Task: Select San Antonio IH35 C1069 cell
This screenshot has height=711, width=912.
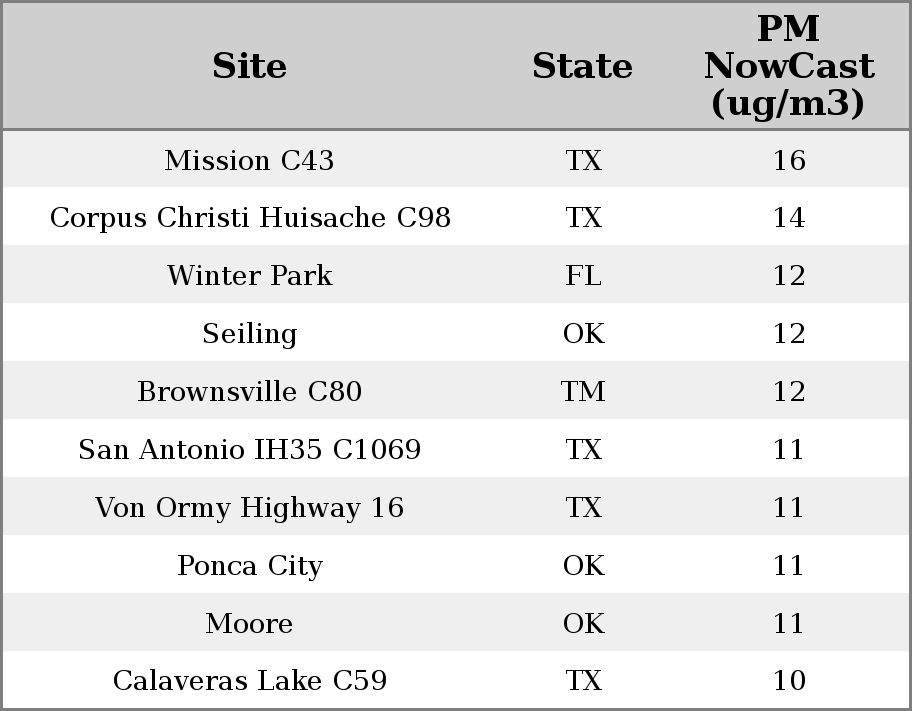Action: [x=249, y=450]
